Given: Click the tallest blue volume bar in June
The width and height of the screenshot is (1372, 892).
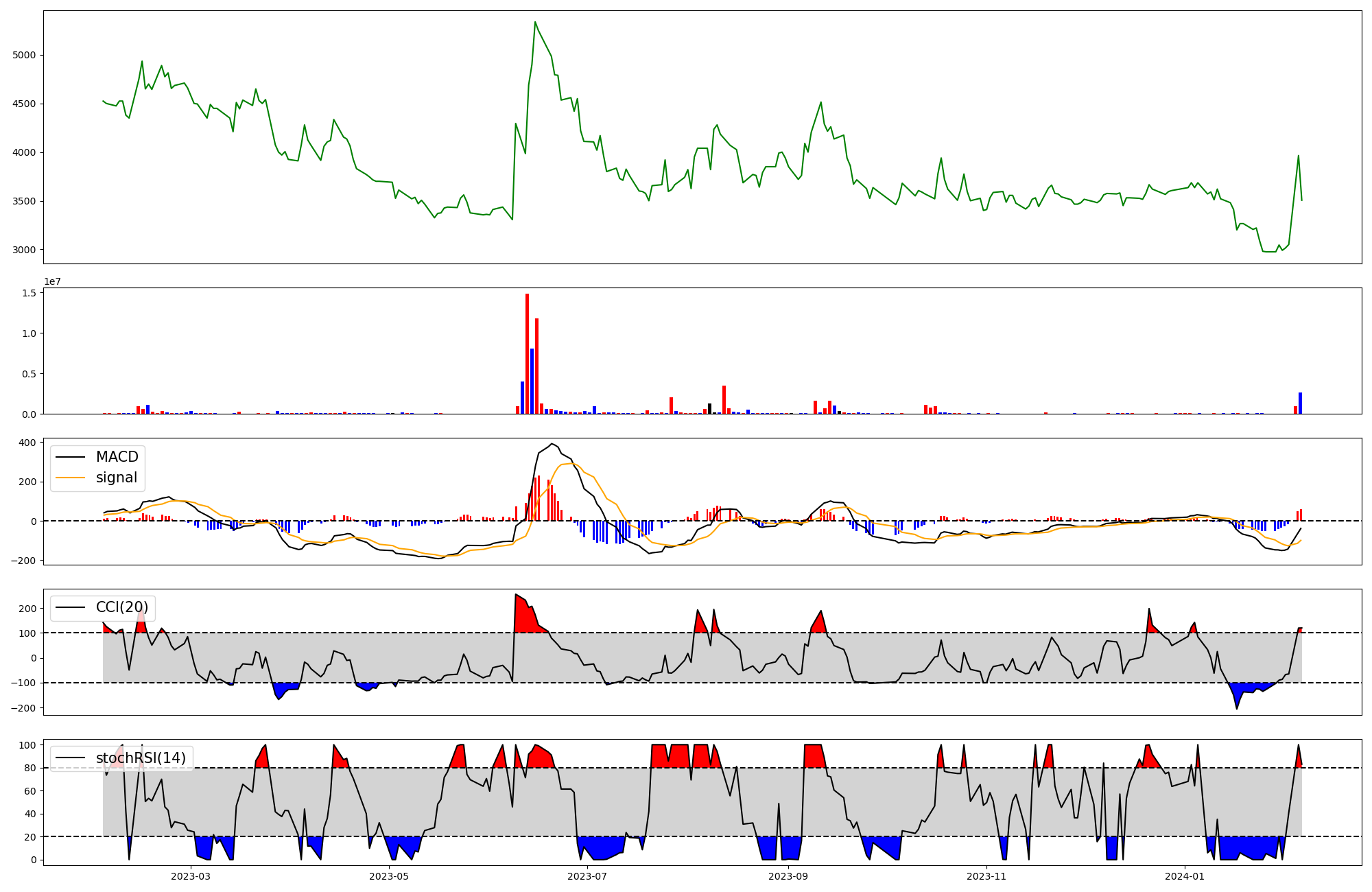Looking at the screenshot, I should tap(532, 381).
